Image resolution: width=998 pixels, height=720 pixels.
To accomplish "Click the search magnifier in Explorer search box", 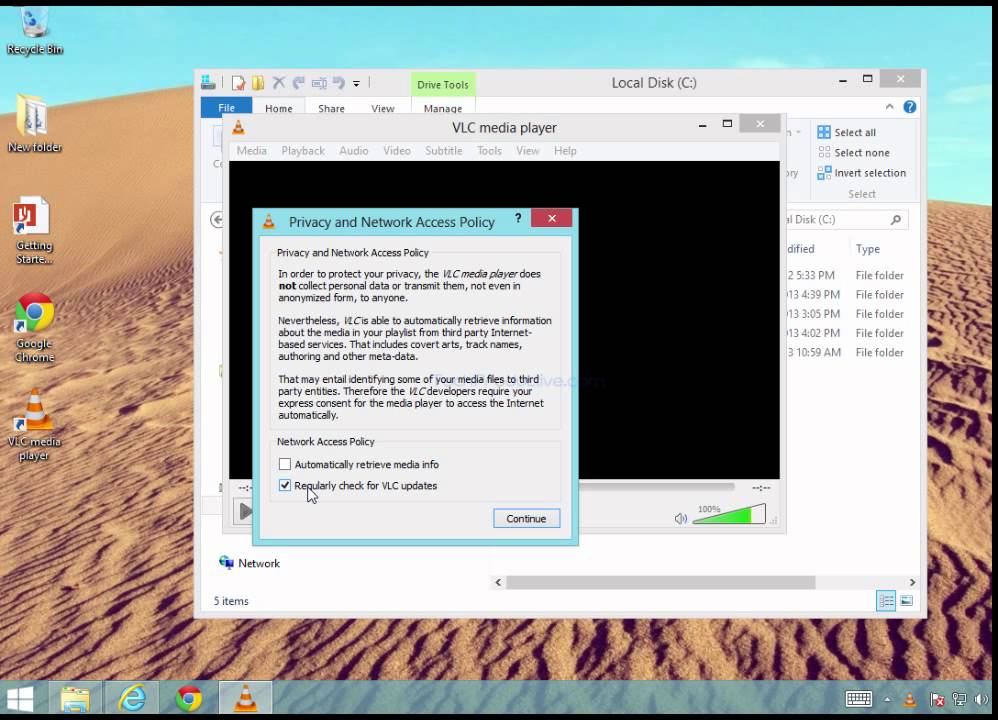I will click(x=896, y=220).
